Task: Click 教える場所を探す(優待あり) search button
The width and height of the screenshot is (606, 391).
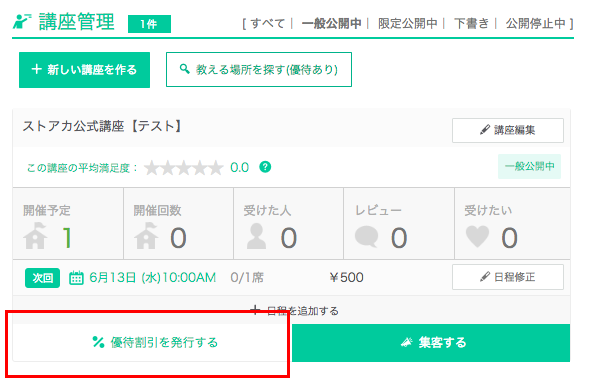Action: [259, 70]
